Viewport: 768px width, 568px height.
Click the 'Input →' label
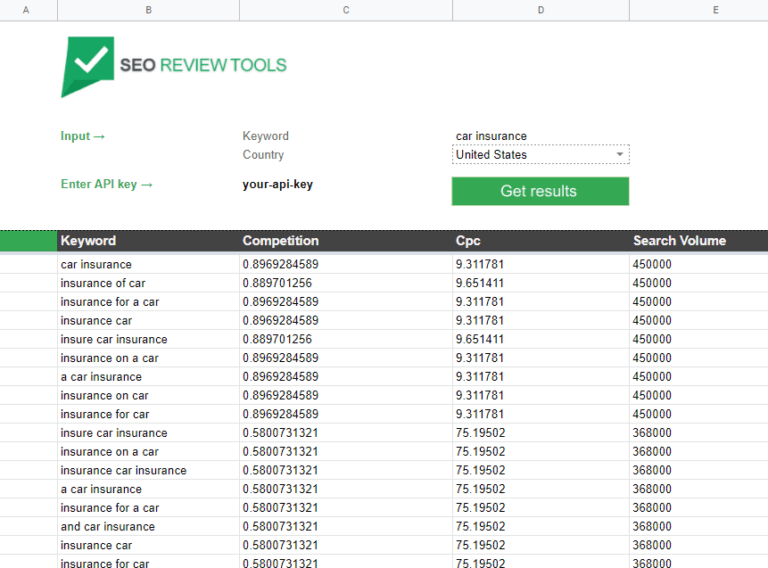coord(83,136)
